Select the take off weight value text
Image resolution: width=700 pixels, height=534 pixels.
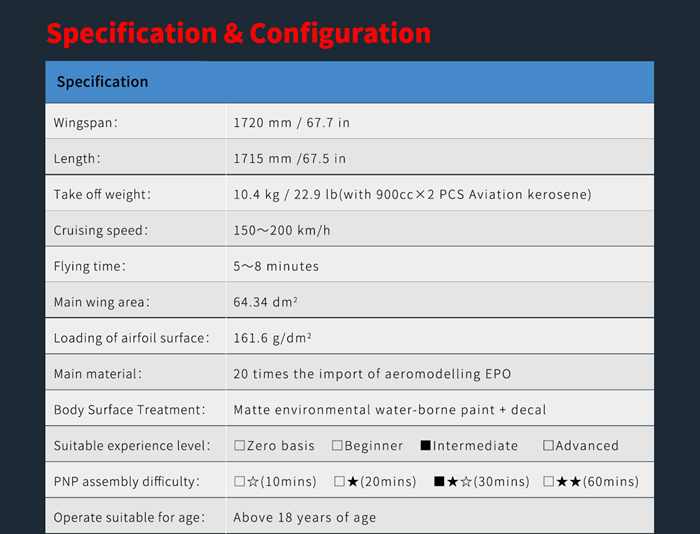(x=412, y=194)
